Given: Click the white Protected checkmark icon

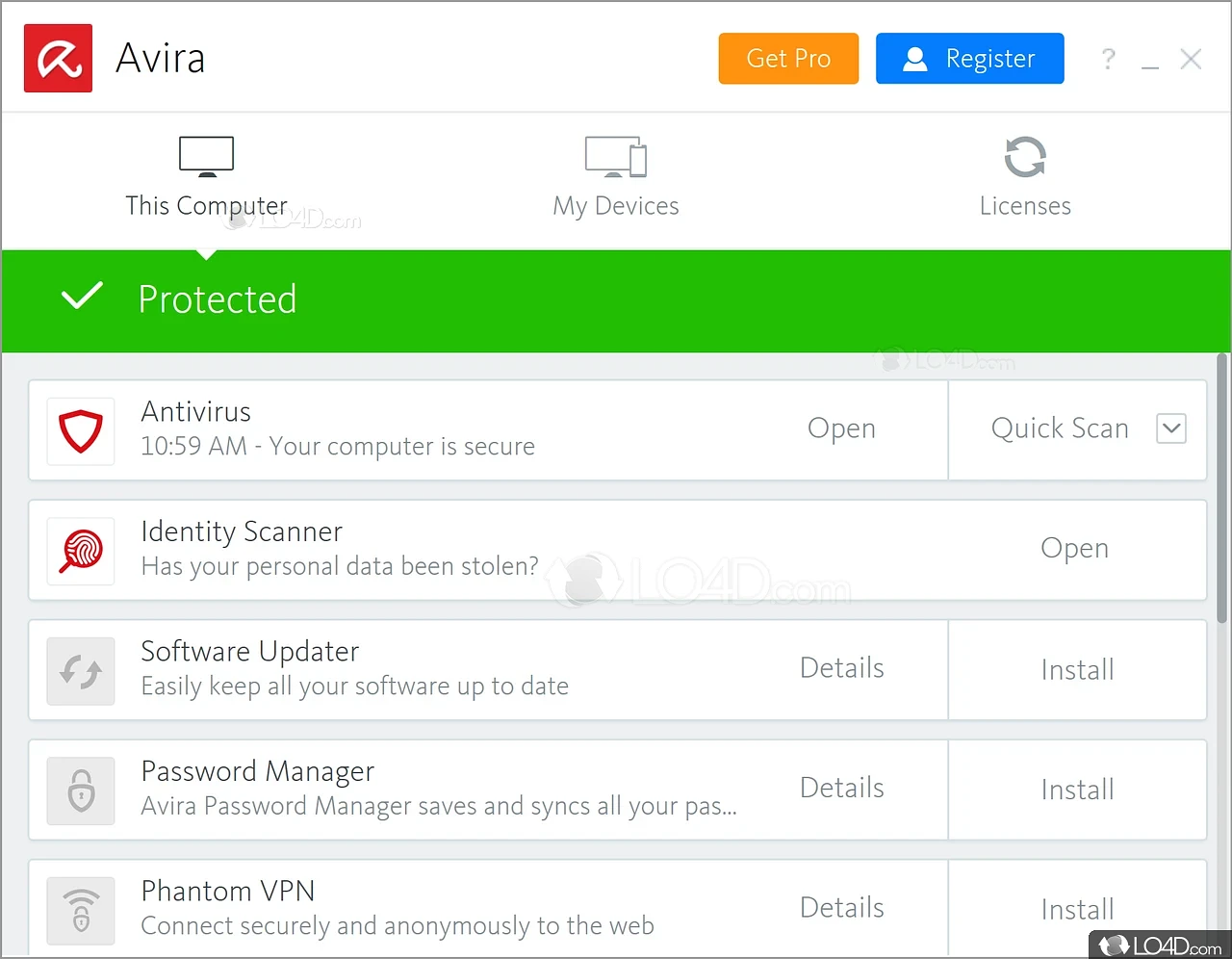Looking at the screenshot, I should pyautogui.click(x=82, y=297).
